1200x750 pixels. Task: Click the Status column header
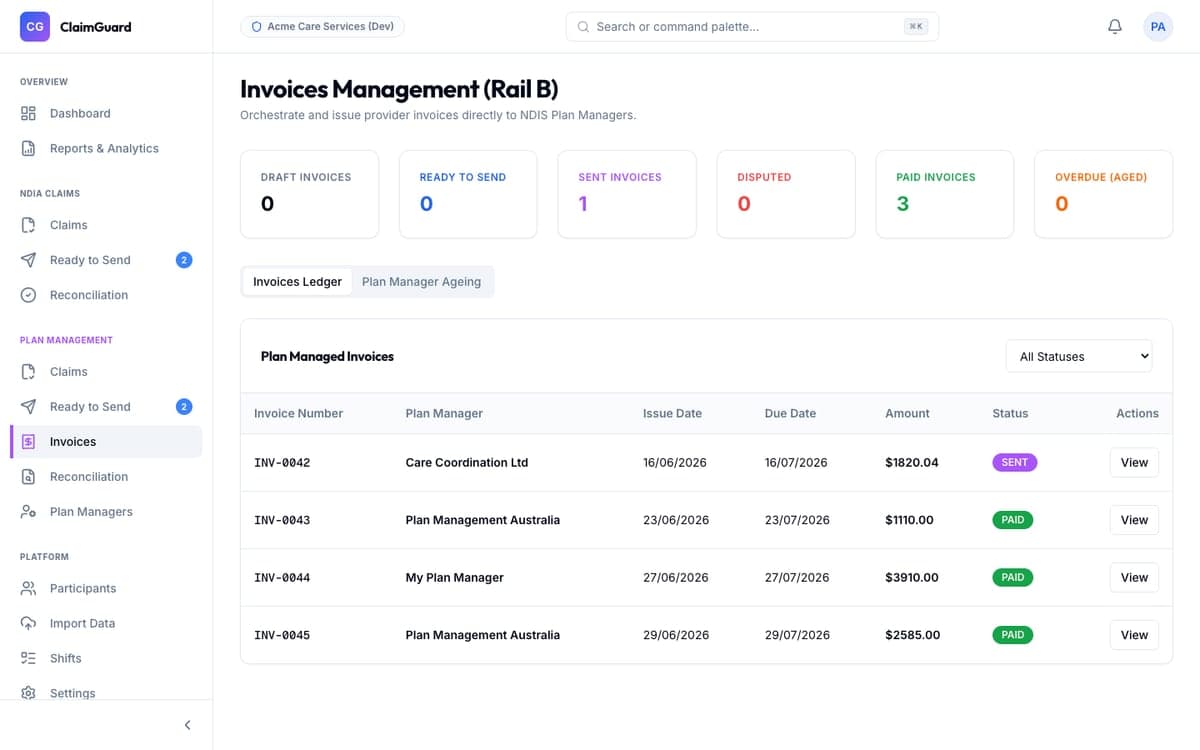tap(1010, 413)
